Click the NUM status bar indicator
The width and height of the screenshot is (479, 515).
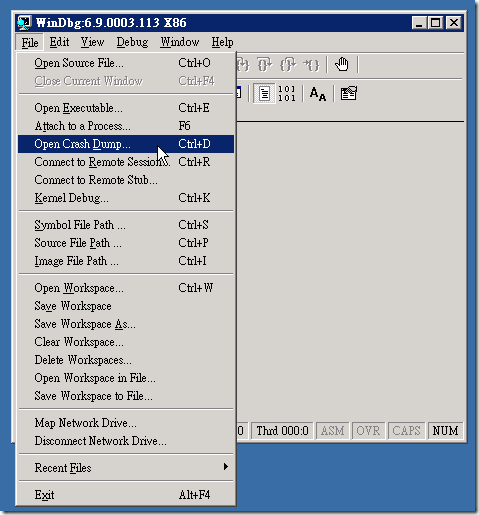[445, 431]
